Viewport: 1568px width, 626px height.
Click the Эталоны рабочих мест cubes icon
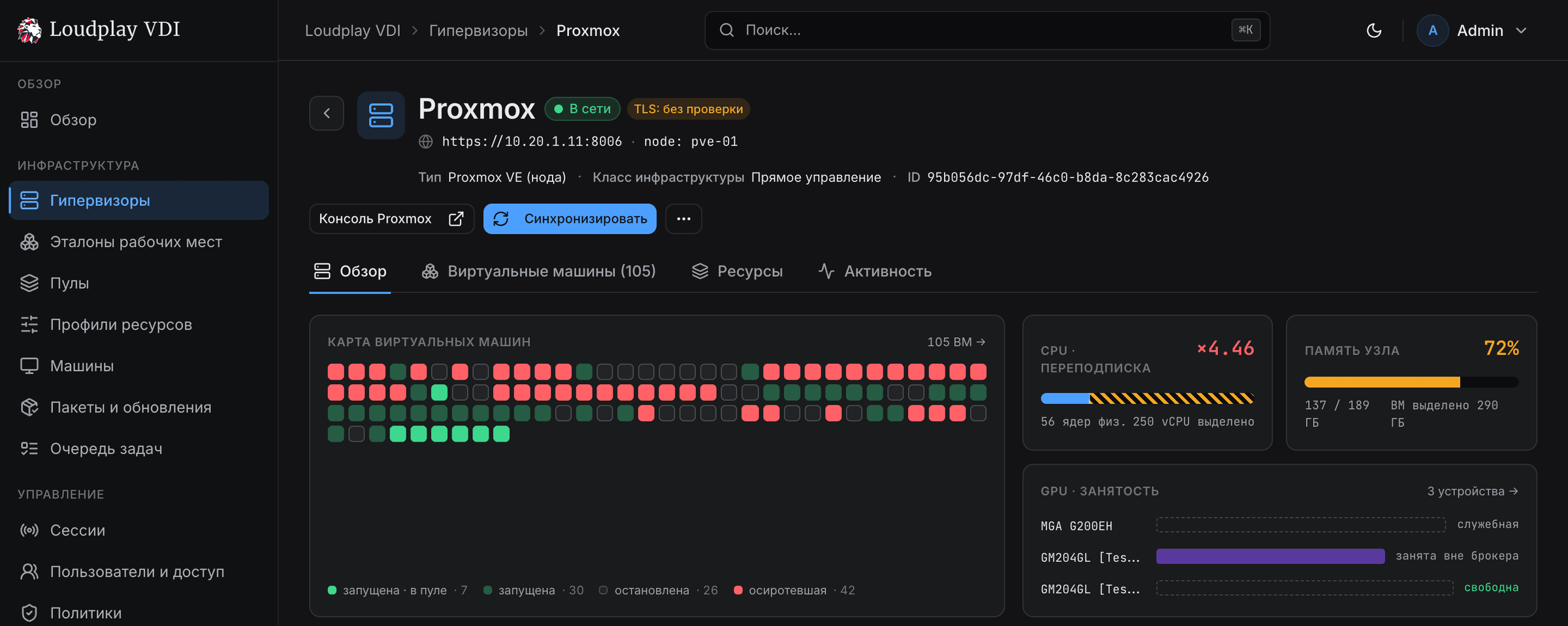(29, 242)
